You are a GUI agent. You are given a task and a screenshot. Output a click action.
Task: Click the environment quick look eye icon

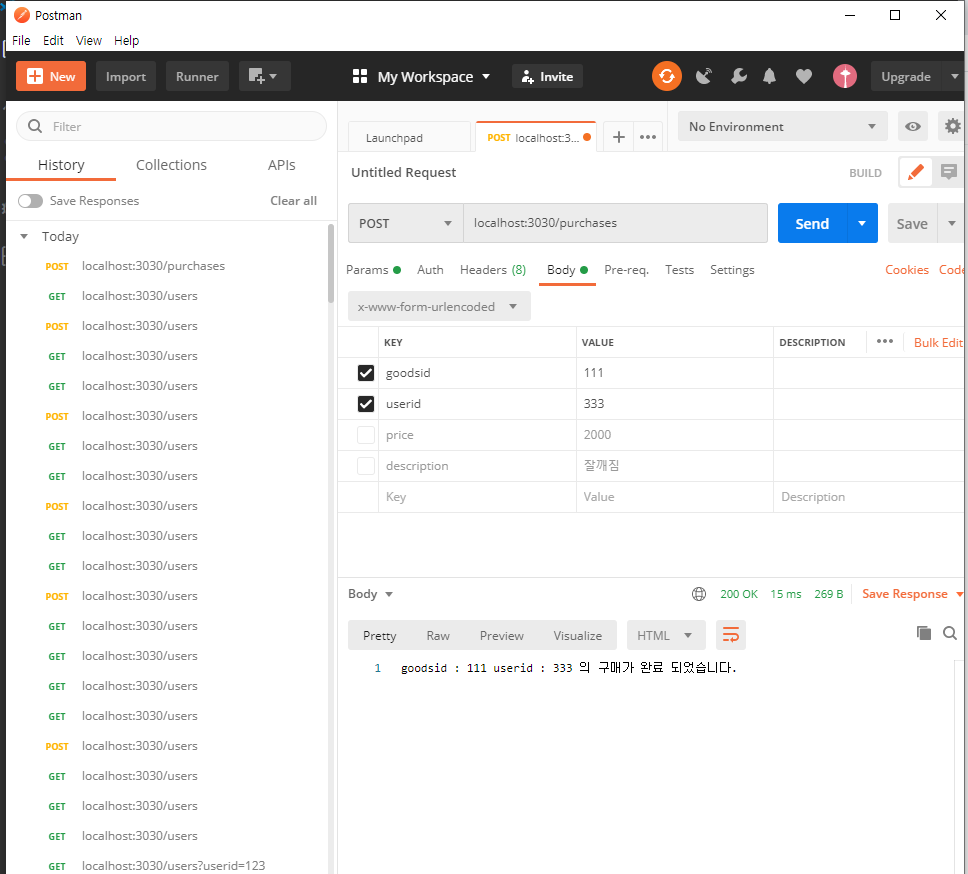(912, 127)
